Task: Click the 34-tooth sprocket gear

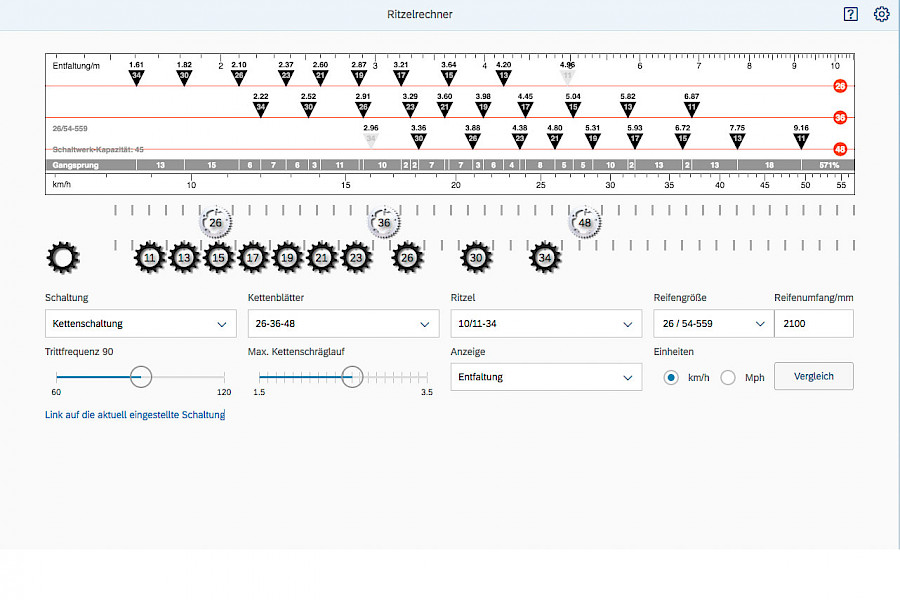Action: pyautogui.click(x=544, y=258)
